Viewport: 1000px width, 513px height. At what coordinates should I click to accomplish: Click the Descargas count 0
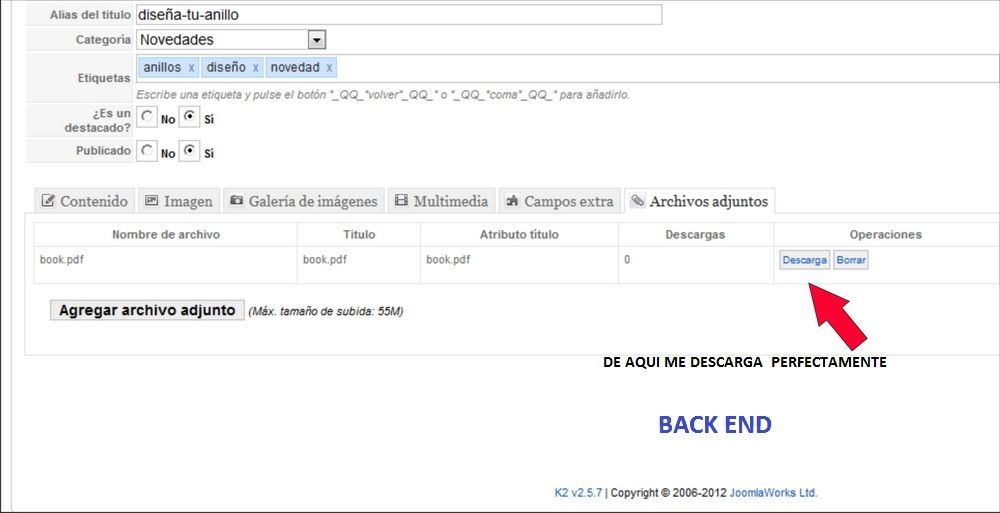click(628, 260)
